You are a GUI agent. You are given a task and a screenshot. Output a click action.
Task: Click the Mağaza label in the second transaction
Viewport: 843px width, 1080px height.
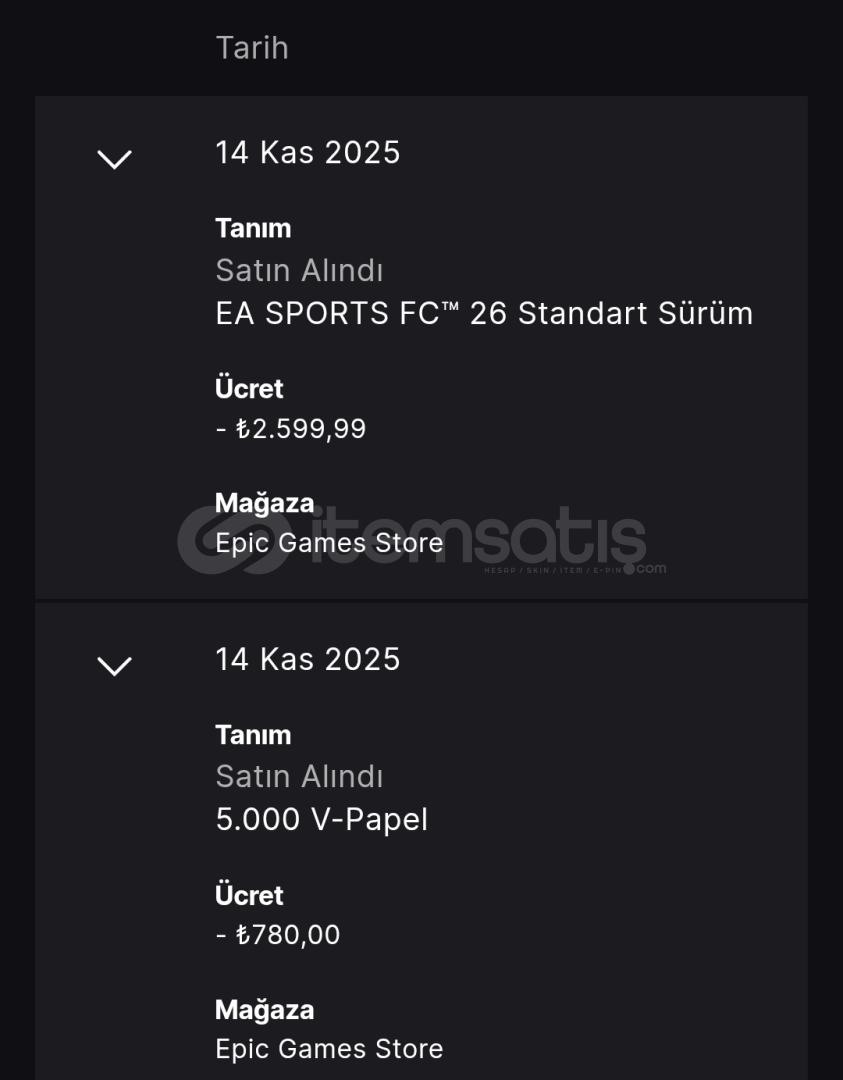point(264,1010)
